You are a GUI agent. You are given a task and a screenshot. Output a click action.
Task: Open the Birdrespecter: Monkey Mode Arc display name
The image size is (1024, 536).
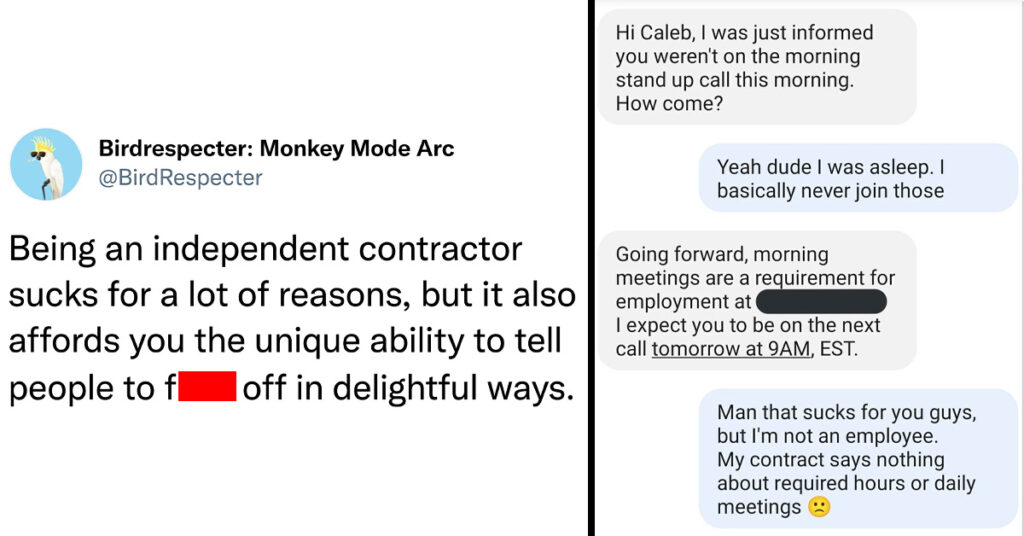pyautogui.click(x=276, y=149)
